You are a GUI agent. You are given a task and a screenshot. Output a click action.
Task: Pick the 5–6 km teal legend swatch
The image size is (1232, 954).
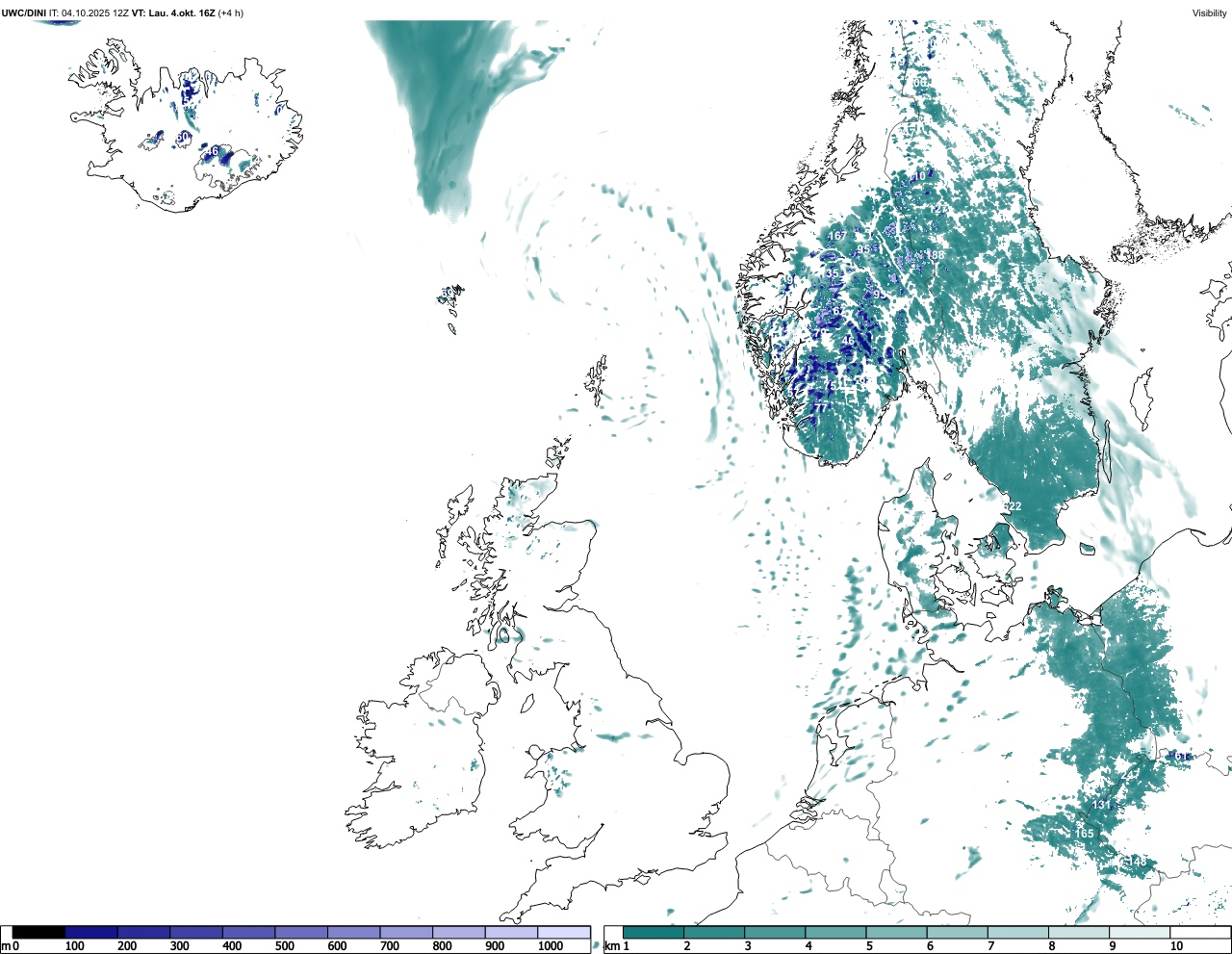pos(897,932)
